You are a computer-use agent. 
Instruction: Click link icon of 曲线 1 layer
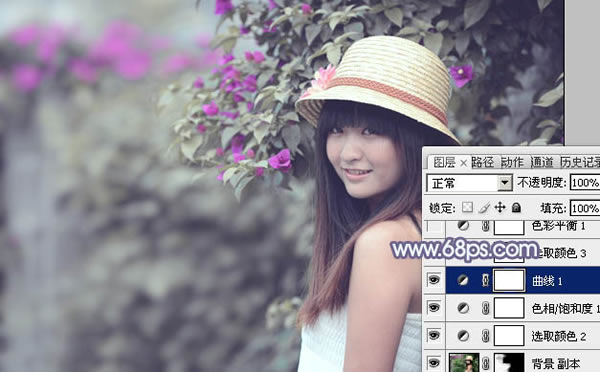(485, 281)
